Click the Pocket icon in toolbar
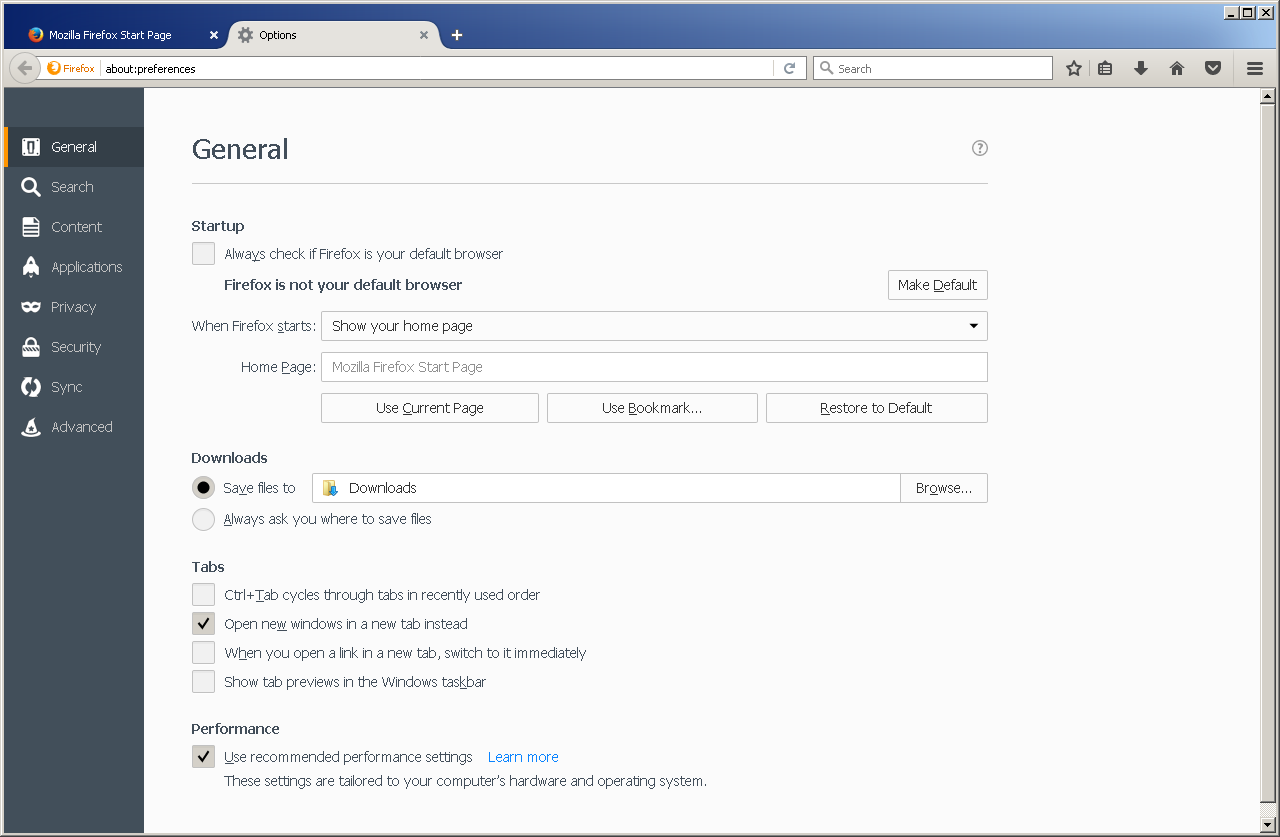Screen dimensions: 1280x837 (1213, 68)
